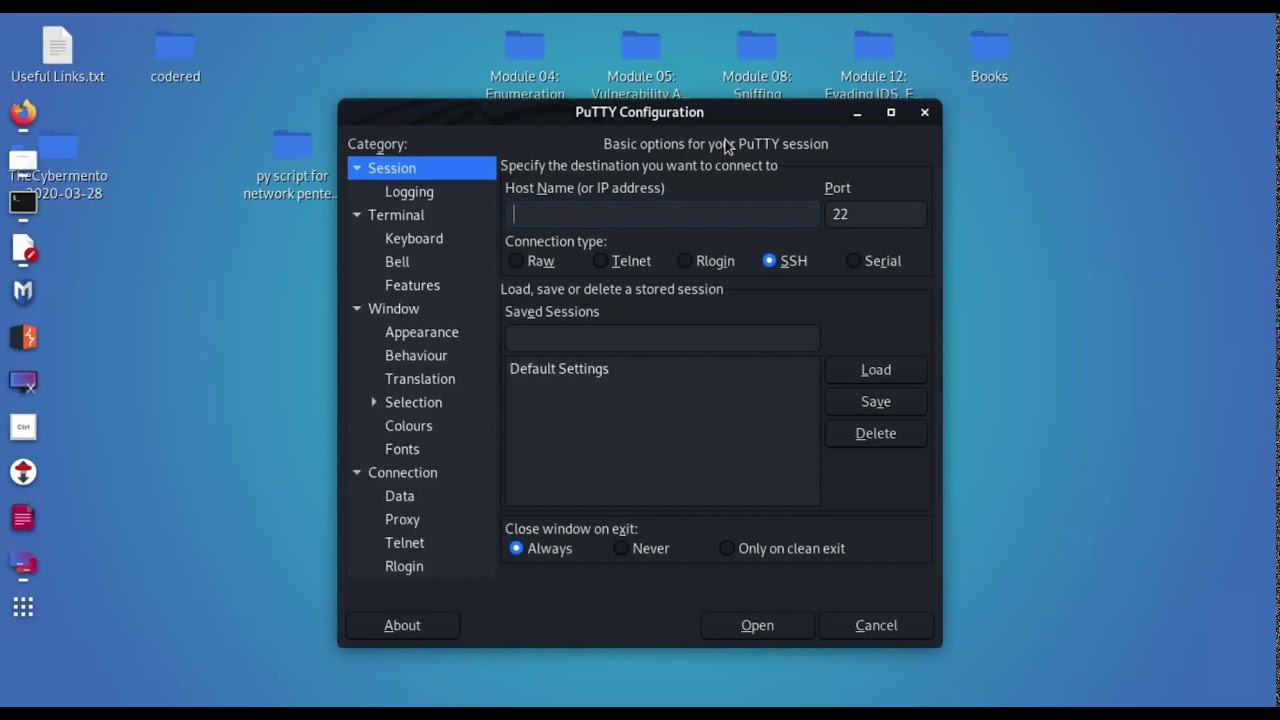This screenshot has height=720, width=1280.
Task: Collapse the Window tree arrow
Action: [x=357, y=309]
